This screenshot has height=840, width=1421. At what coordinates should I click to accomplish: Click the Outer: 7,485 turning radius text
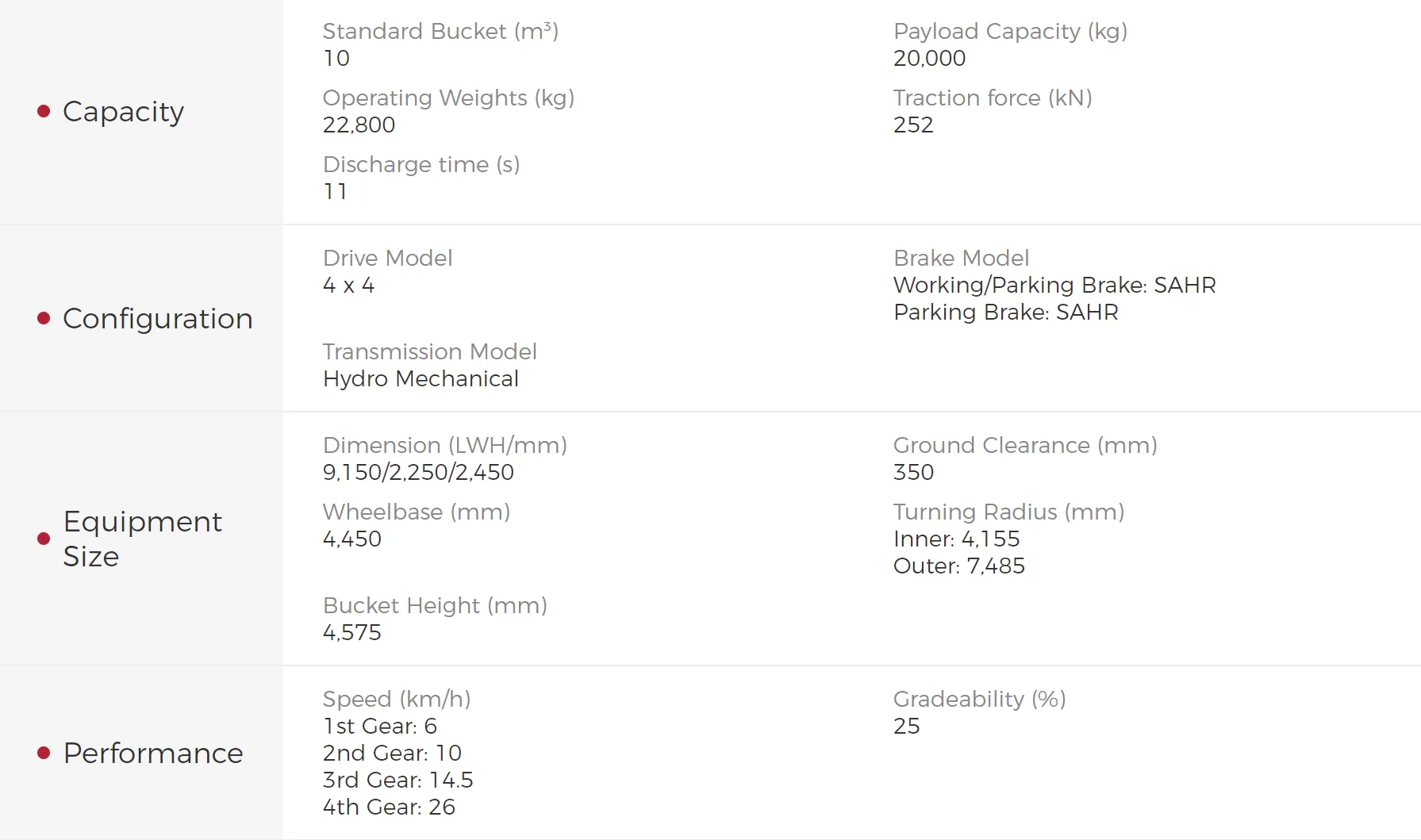pyautogui.click(x=959, y=566)
